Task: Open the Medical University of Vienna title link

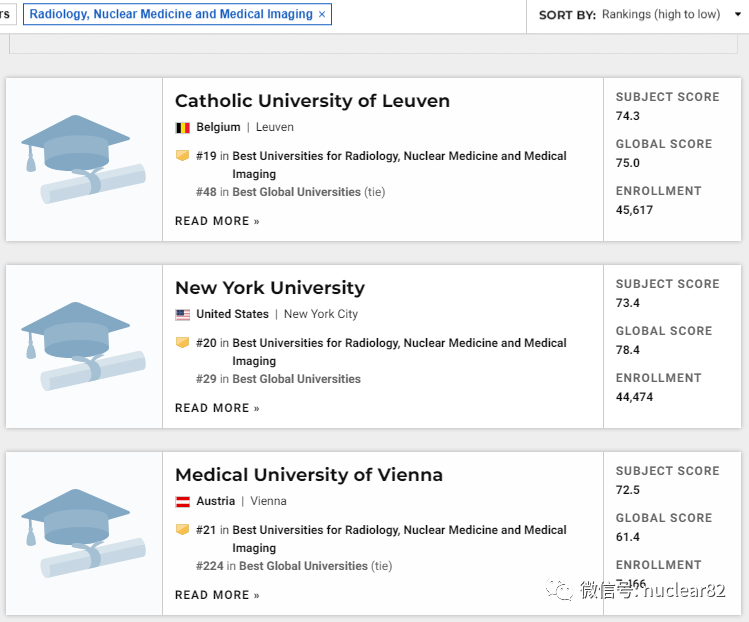Action: (x=309, y=475)
